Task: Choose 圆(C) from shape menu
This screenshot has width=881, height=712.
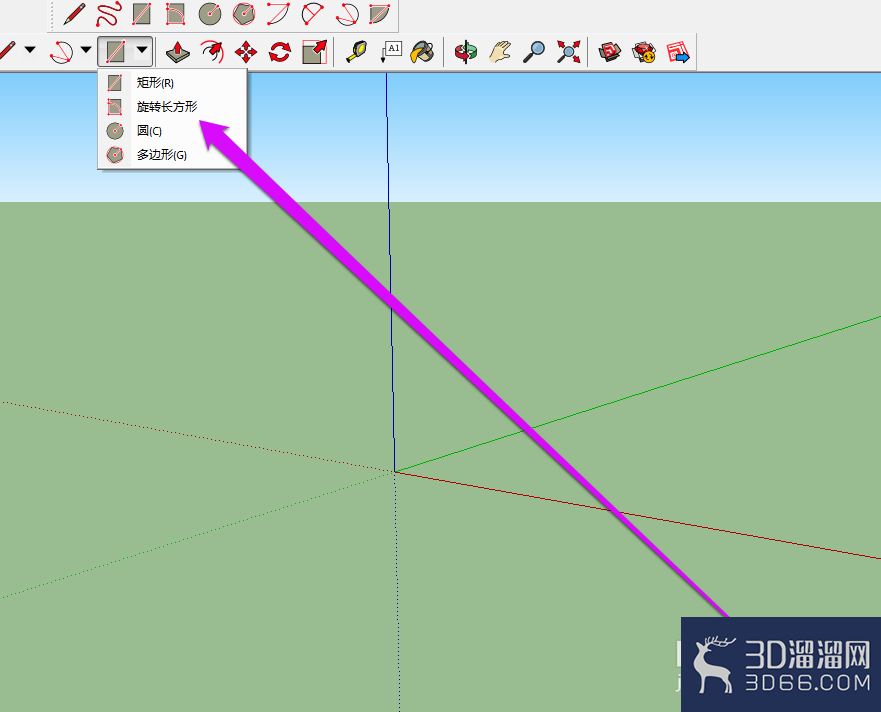Action: (x=172, y=131)
